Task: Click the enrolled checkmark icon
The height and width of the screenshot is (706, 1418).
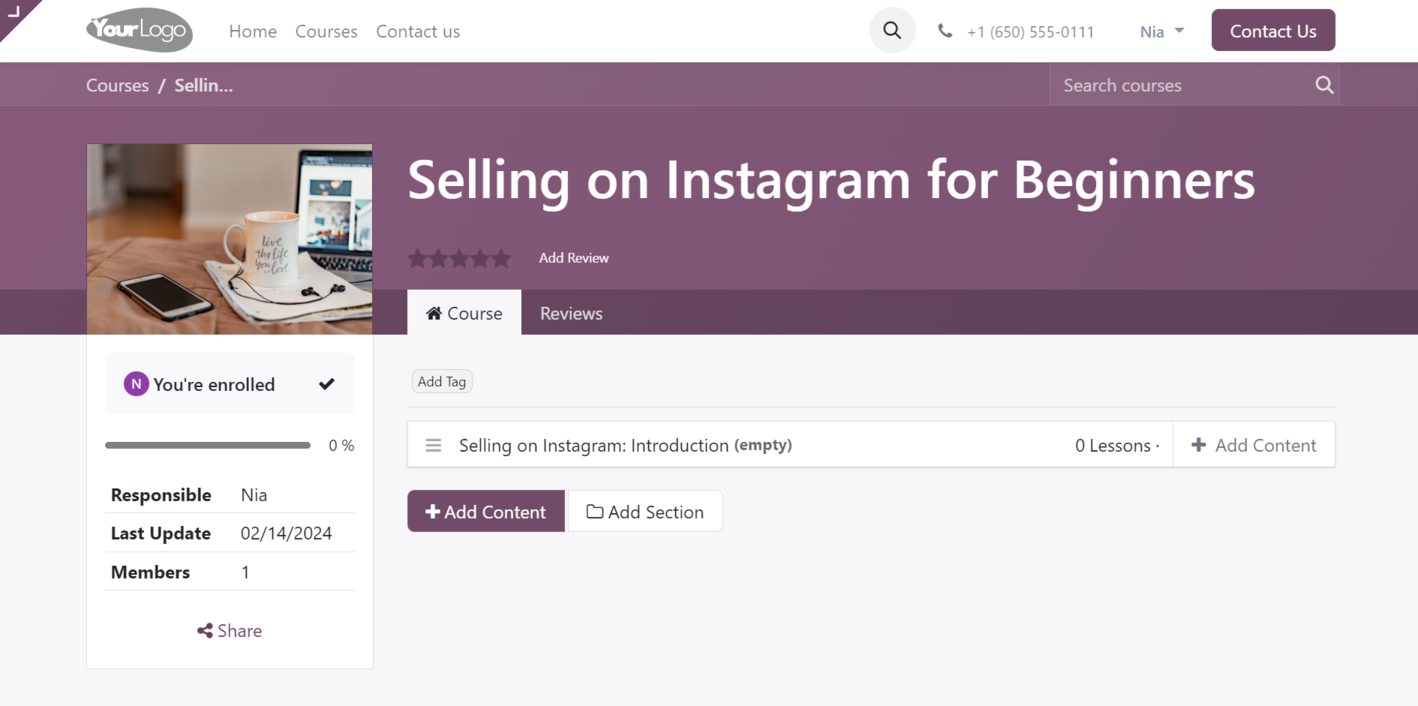Action: pos(327,384)
